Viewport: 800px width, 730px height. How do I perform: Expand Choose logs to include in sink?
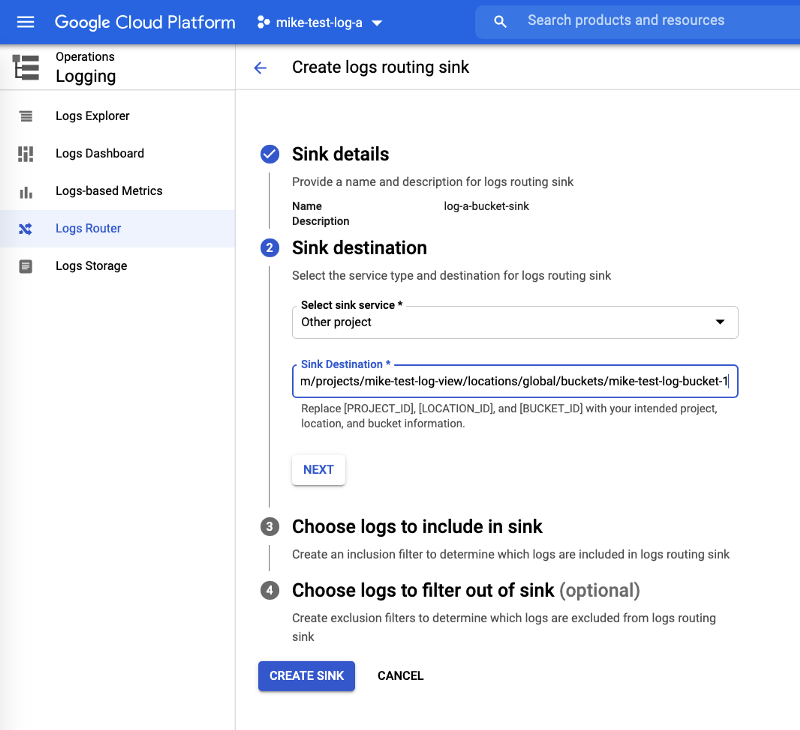417,526
